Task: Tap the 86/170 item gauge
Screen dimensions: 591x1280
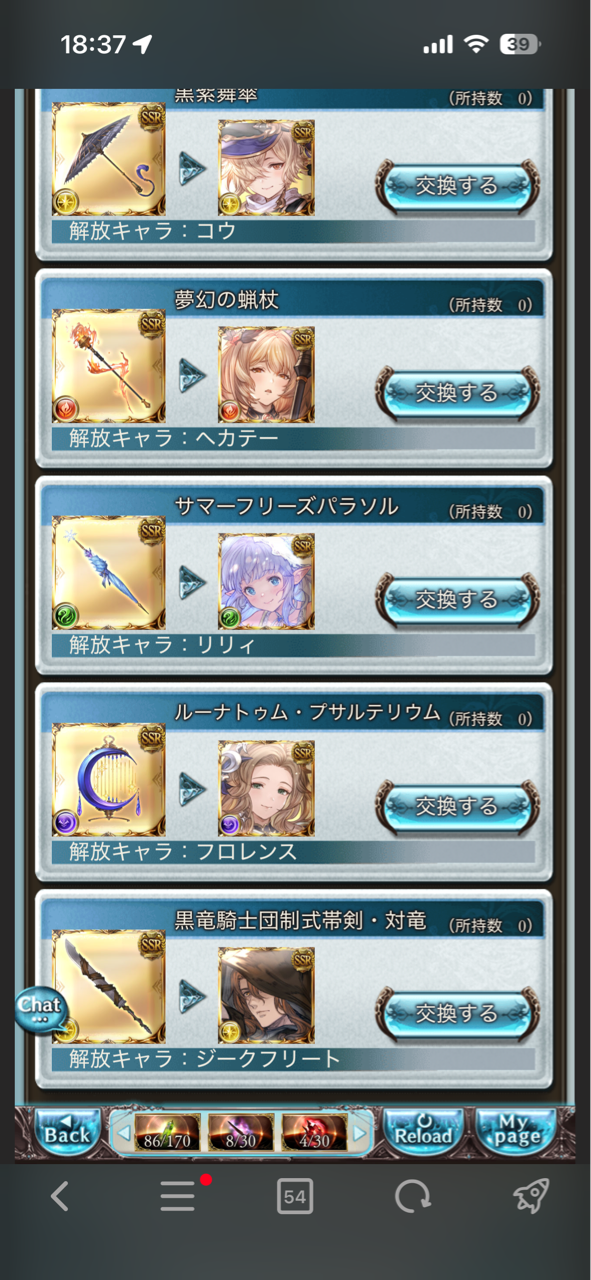Action: (167, 1132)
